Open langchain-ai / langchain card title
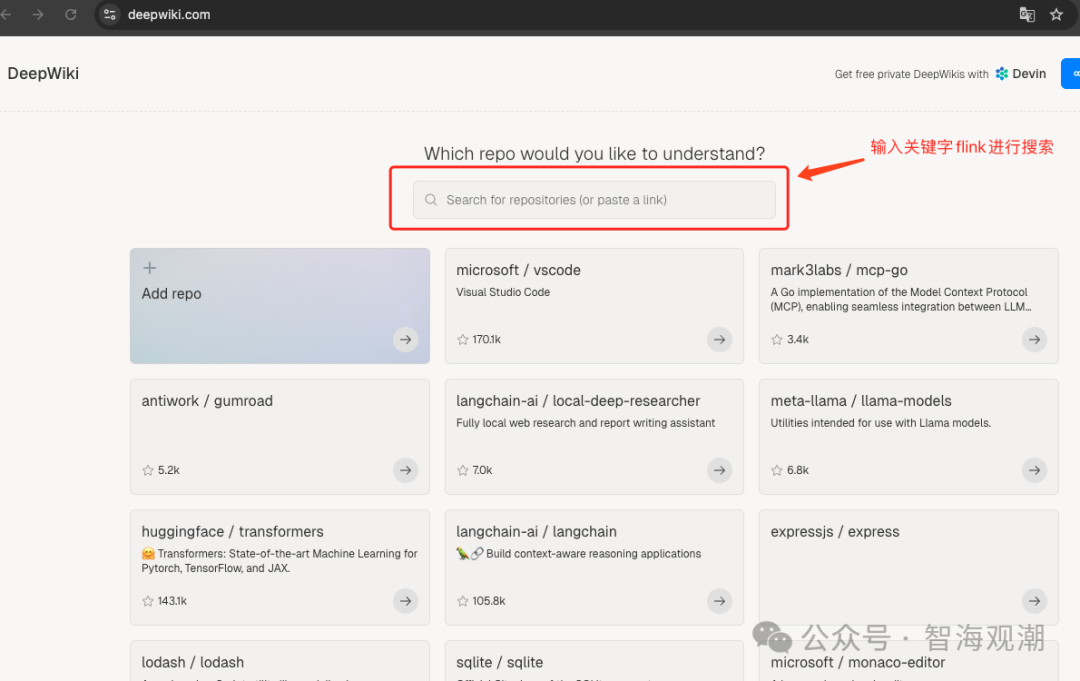The height and width of the screenshot is (681, 1080). 537,532
